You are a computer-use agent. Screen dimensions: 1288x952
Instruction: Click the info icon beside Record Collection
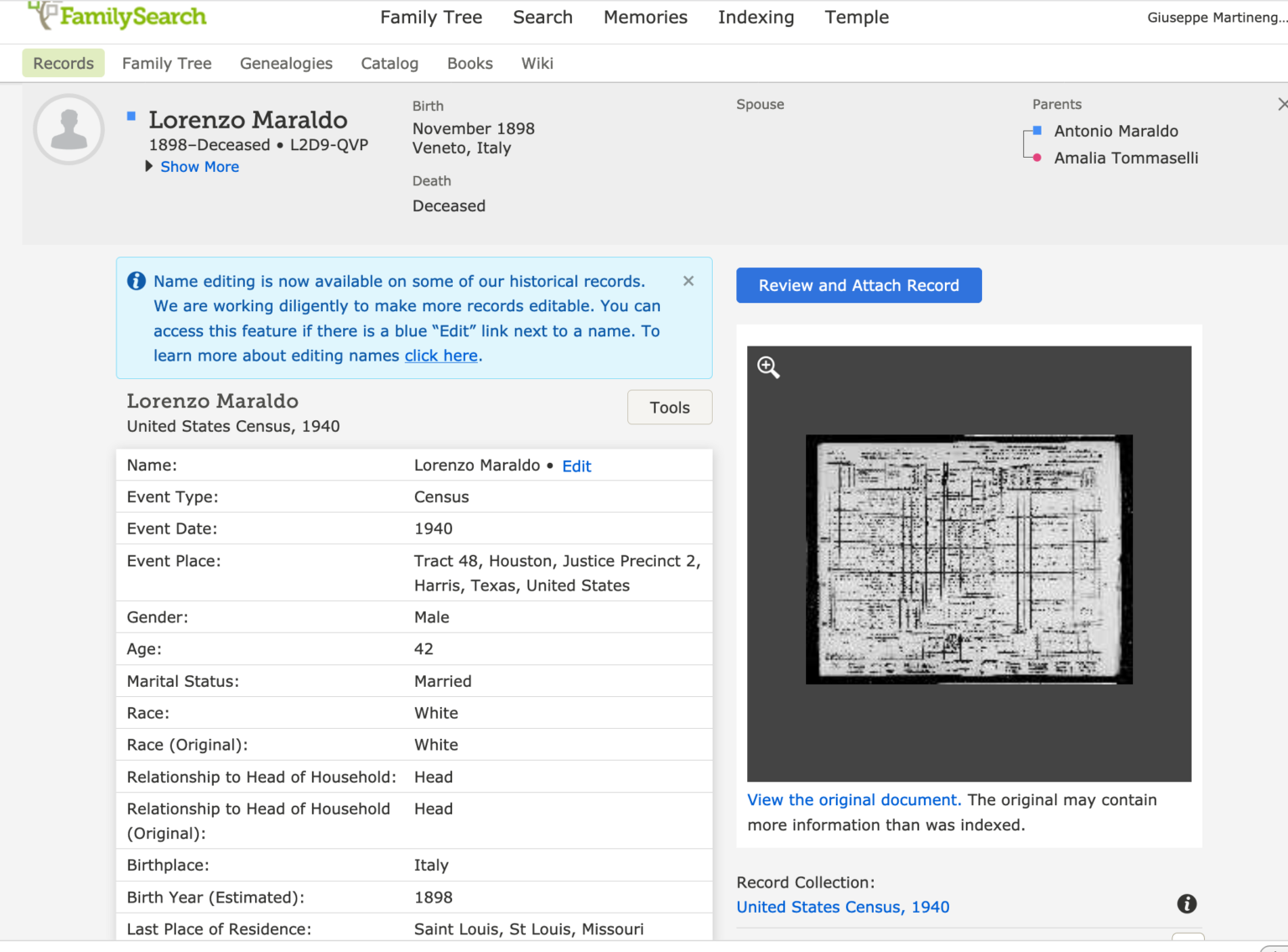1187,904
